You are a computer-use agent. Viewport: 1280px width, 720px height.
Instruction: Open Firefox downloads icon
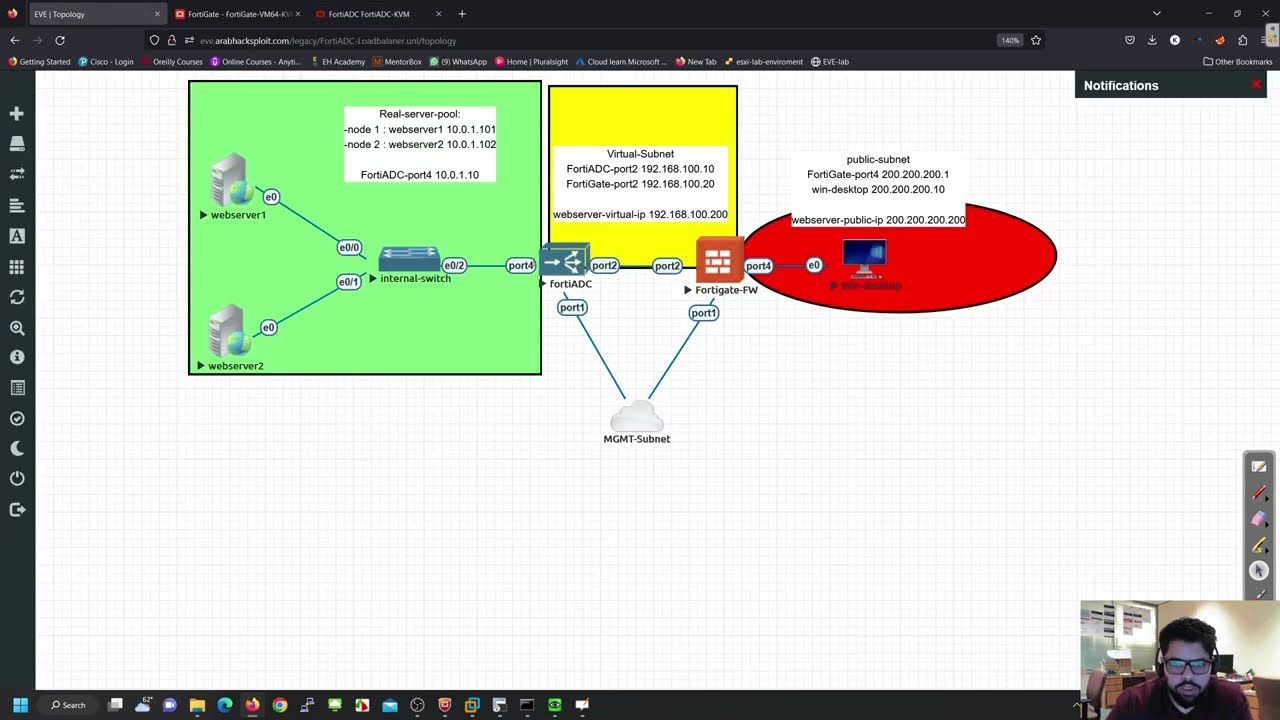(1152, 40)
